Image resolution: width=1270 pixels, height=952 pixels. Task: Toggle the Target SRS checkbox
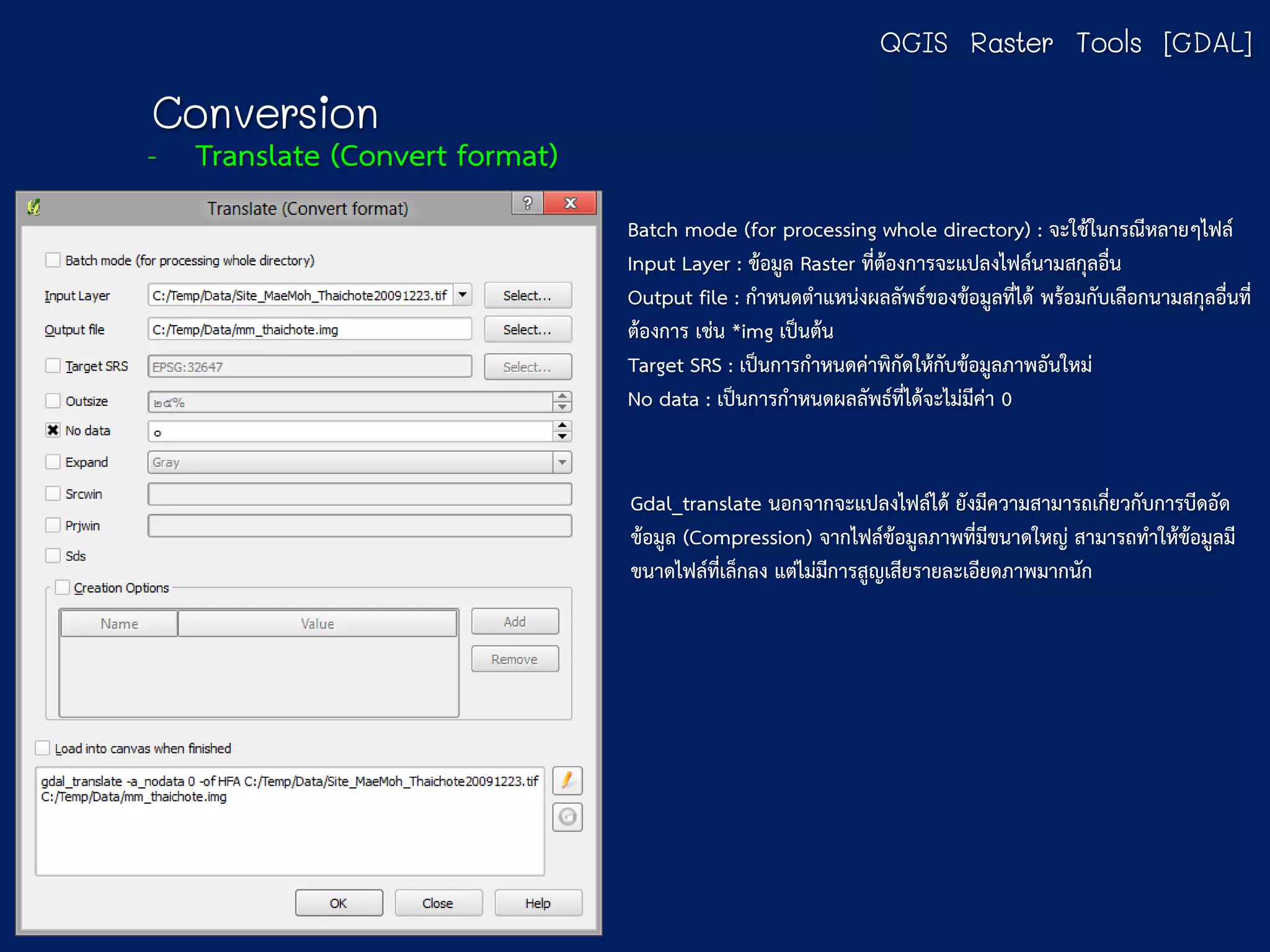tap(53, 366)
